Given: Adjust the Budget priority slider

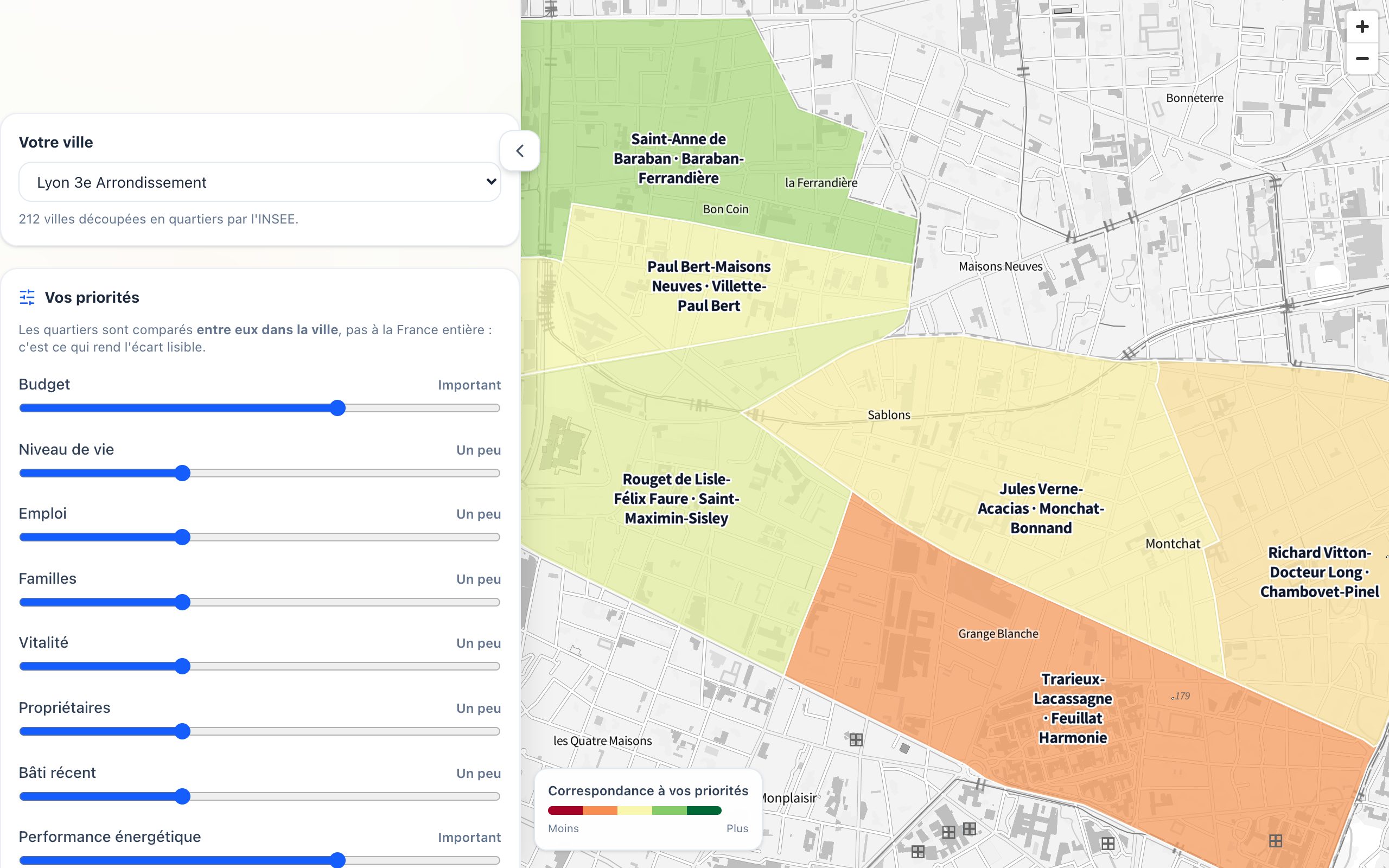Looking at the screenshot, I should 260,408.
